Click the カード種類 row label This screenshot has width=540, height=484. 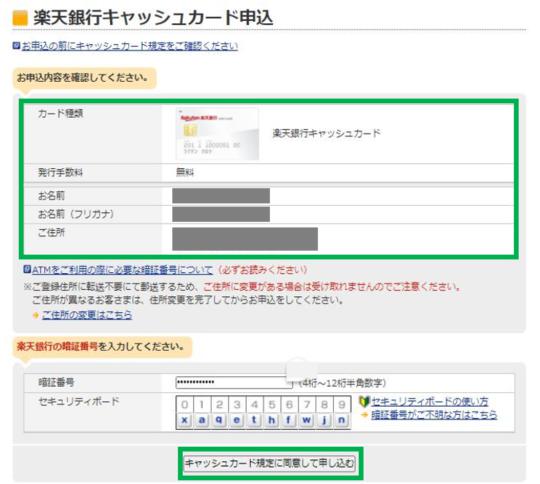coord(61,113)
